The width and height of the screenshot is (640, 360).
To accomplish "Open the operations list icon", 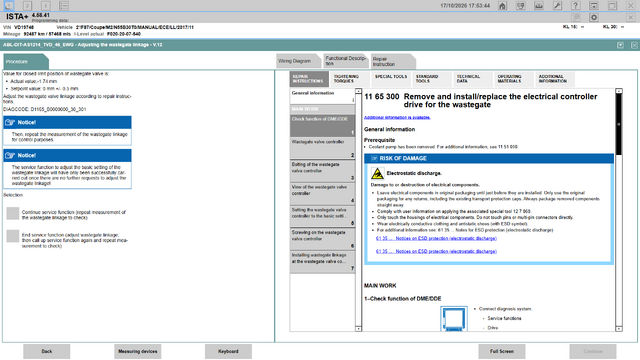I will point(64,6).
